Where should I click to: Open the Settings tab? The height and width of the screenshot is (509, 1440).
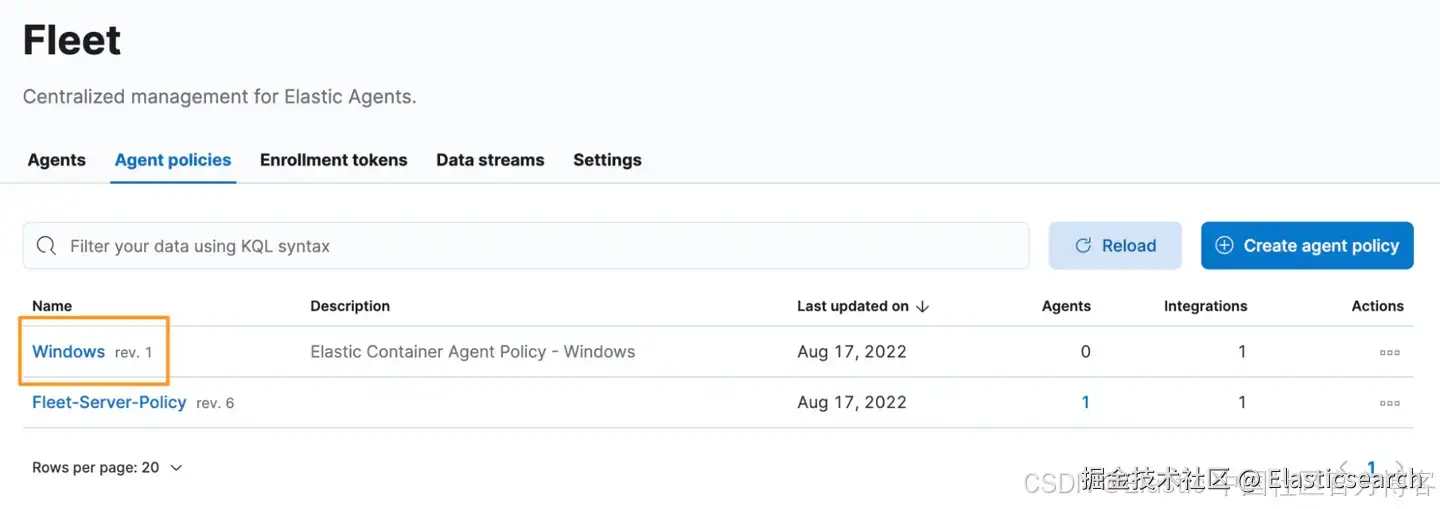tap(607, 160)
